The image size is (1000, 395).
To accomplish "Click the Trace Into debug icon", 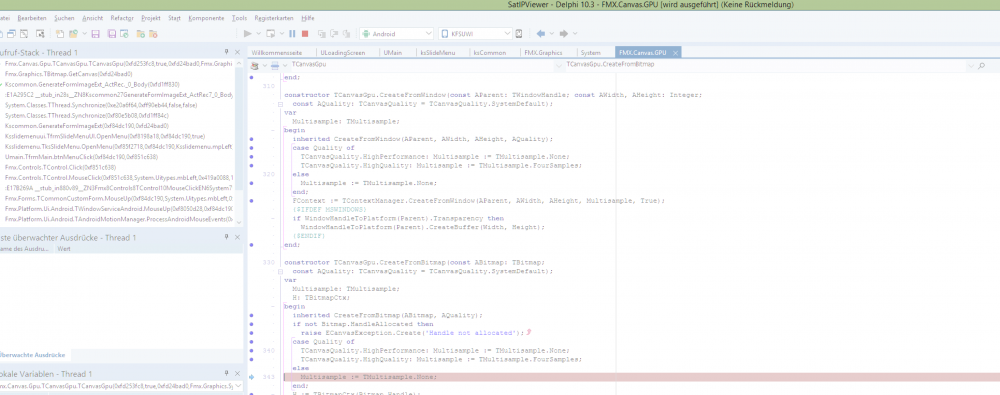I will coord(321,33).
